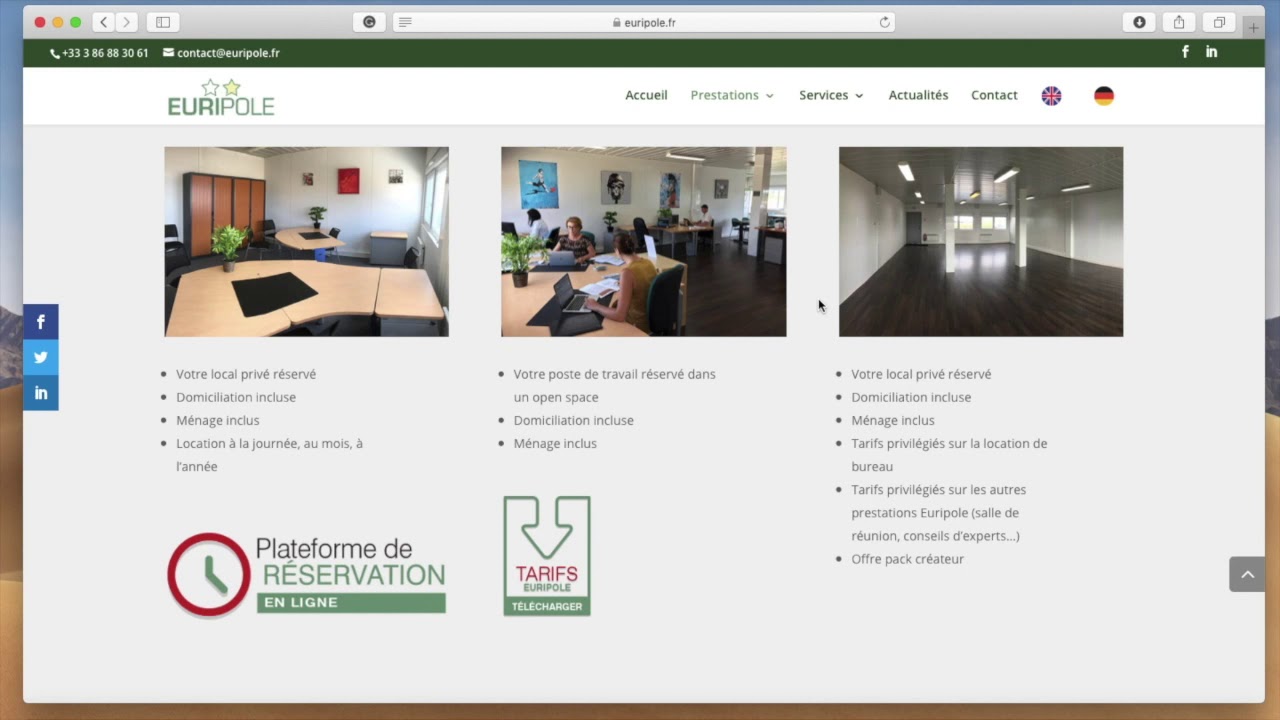
Task: Click 'Votre poste de travail réservé dans un open space'
Action: pos(615,386)
